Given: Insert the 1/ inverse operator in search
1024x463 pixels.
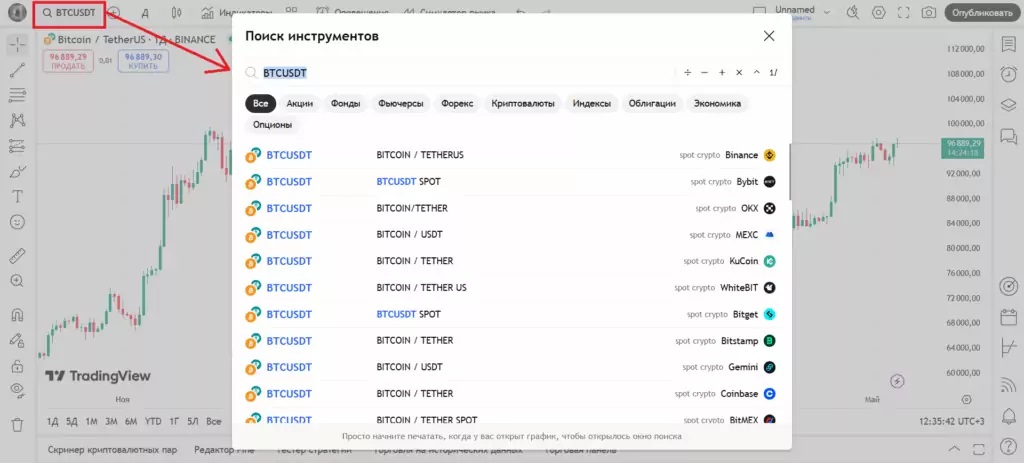Looking at the screenshot, I should (x=774, y=72).
